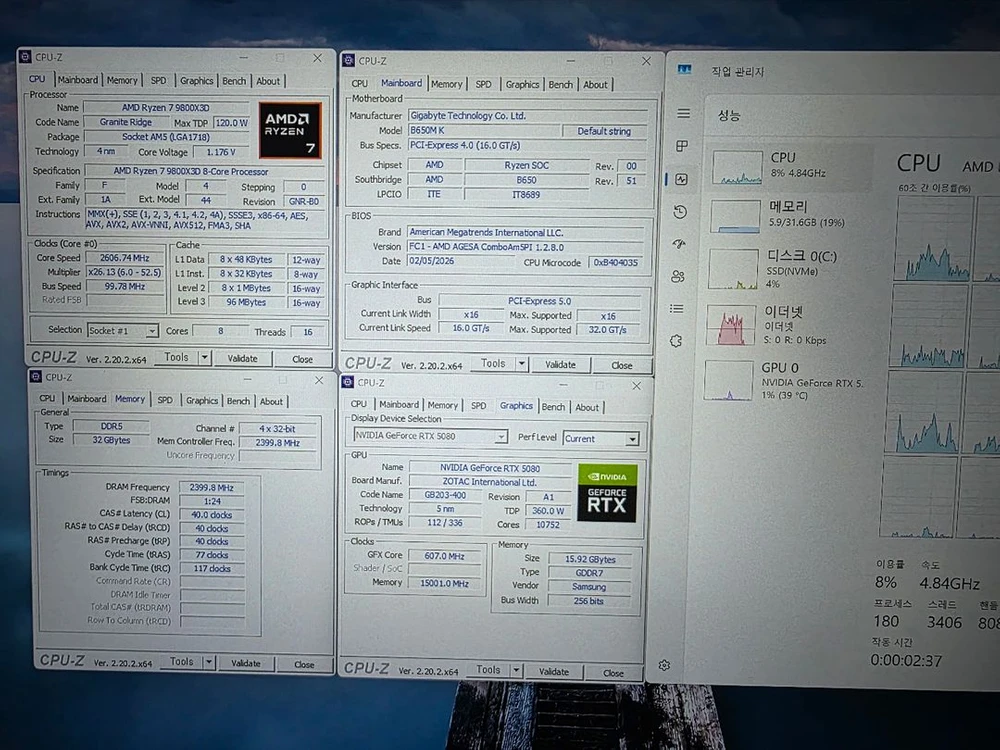The width and height of the screenshot is (1000, 750).
Task: Click GFX Core clock 607.0 MHz field
Action: [445, 555]
